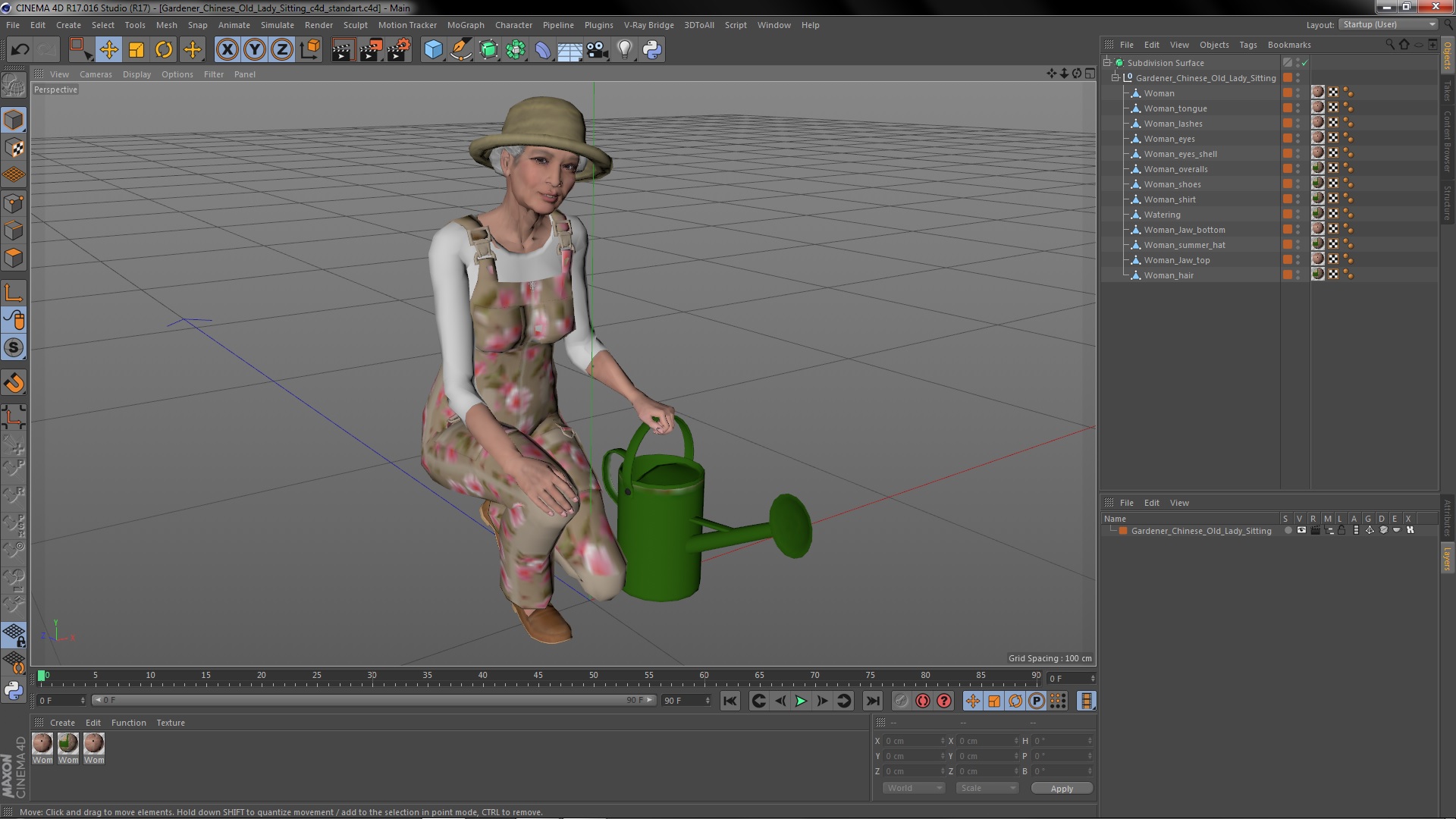Viewport: 1456px width, 819px height.
Task: Open the Simulate menu
Action: point(277,25)
